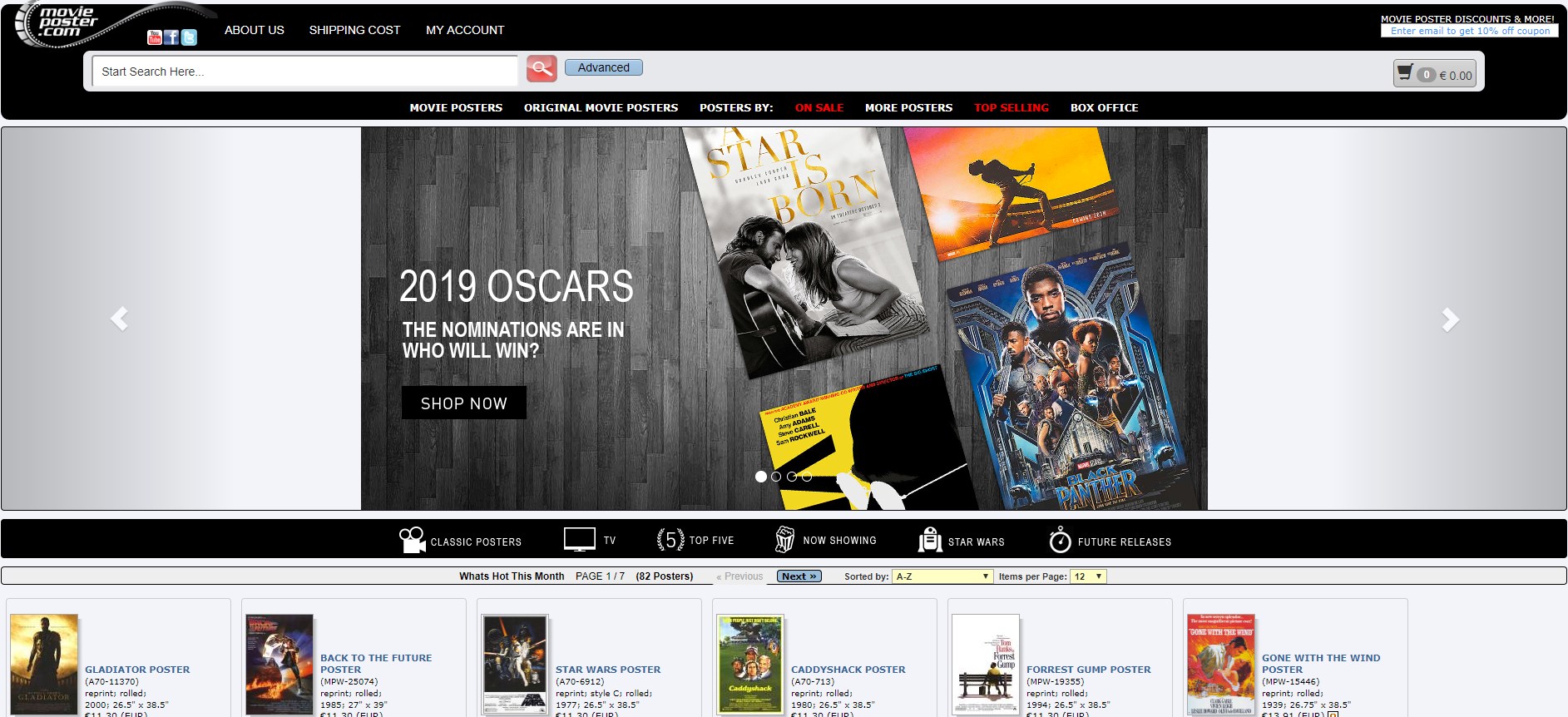Click the email coupon input field
Screen dimensions: 1568x717
click(1470, 31)
